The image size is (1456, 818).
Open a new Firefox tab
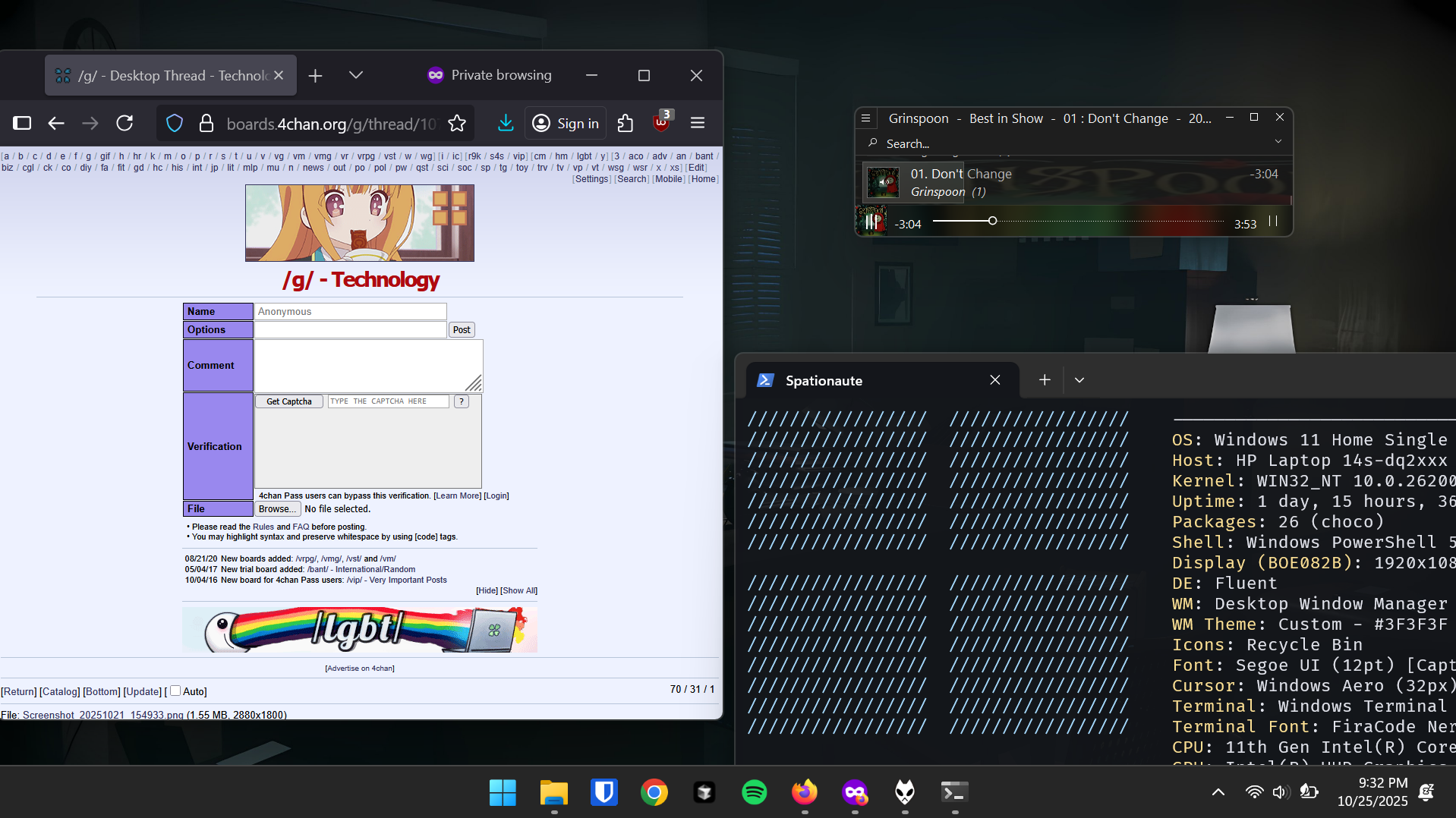click(x=316, y=75)
